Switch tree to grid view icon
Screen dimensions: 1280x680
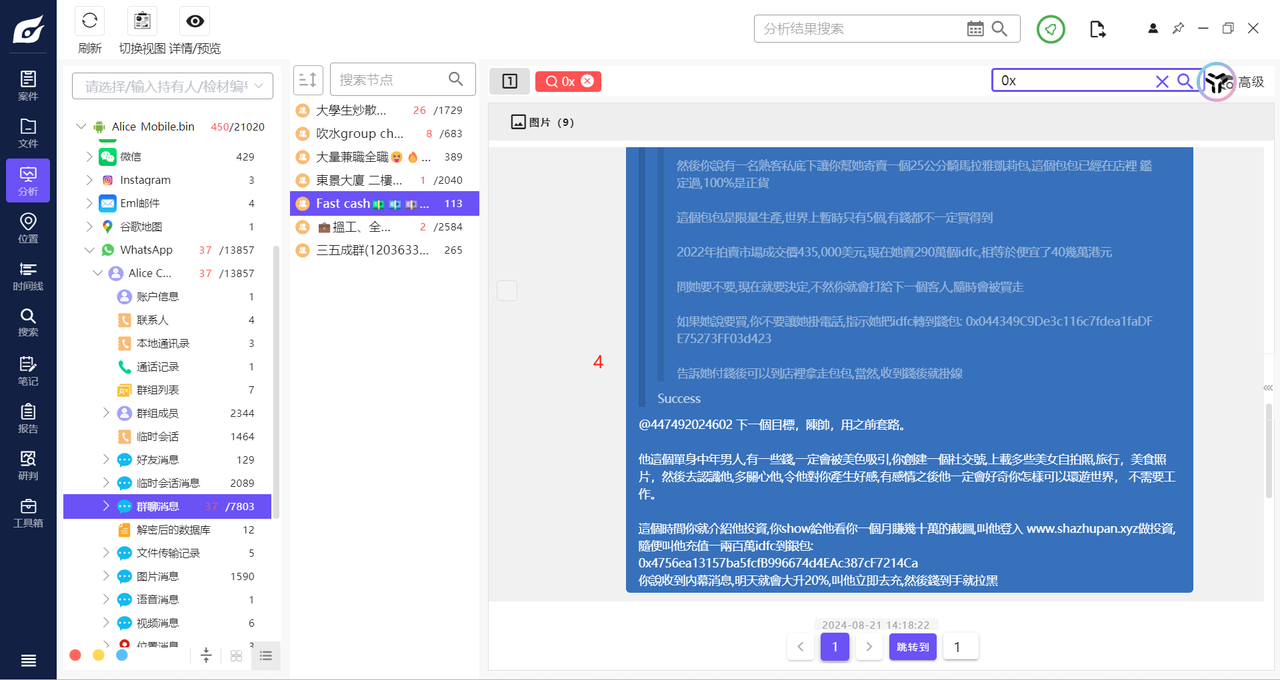(236, 656)
